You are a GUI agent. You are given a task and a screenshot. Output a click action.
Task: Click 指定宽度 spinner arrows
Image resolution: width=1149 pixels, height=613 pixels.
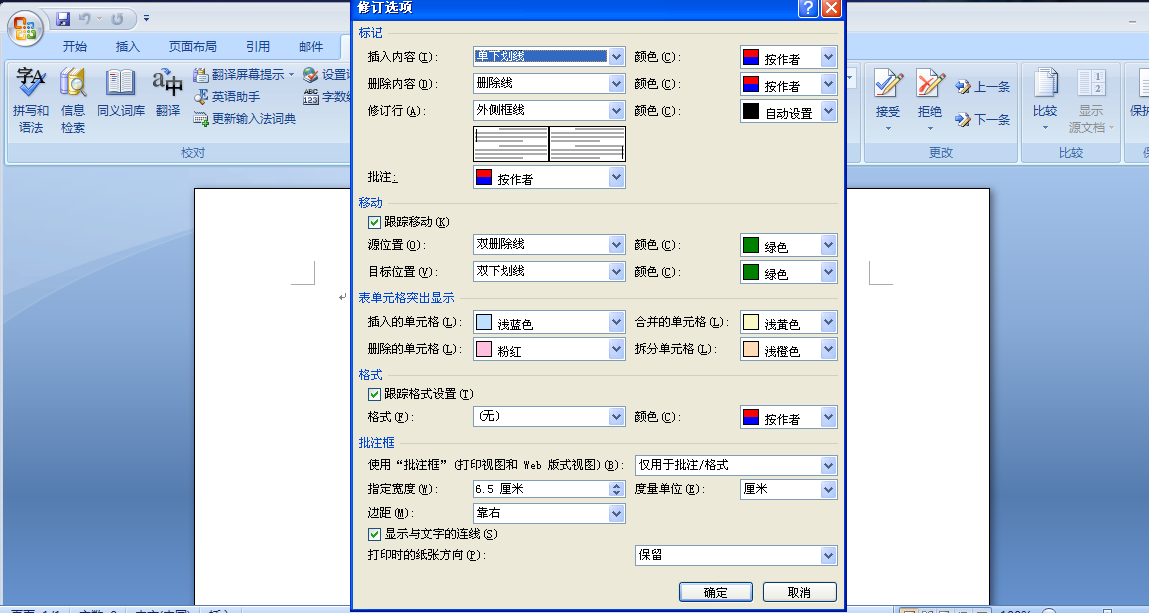click(x=617, y=489)
